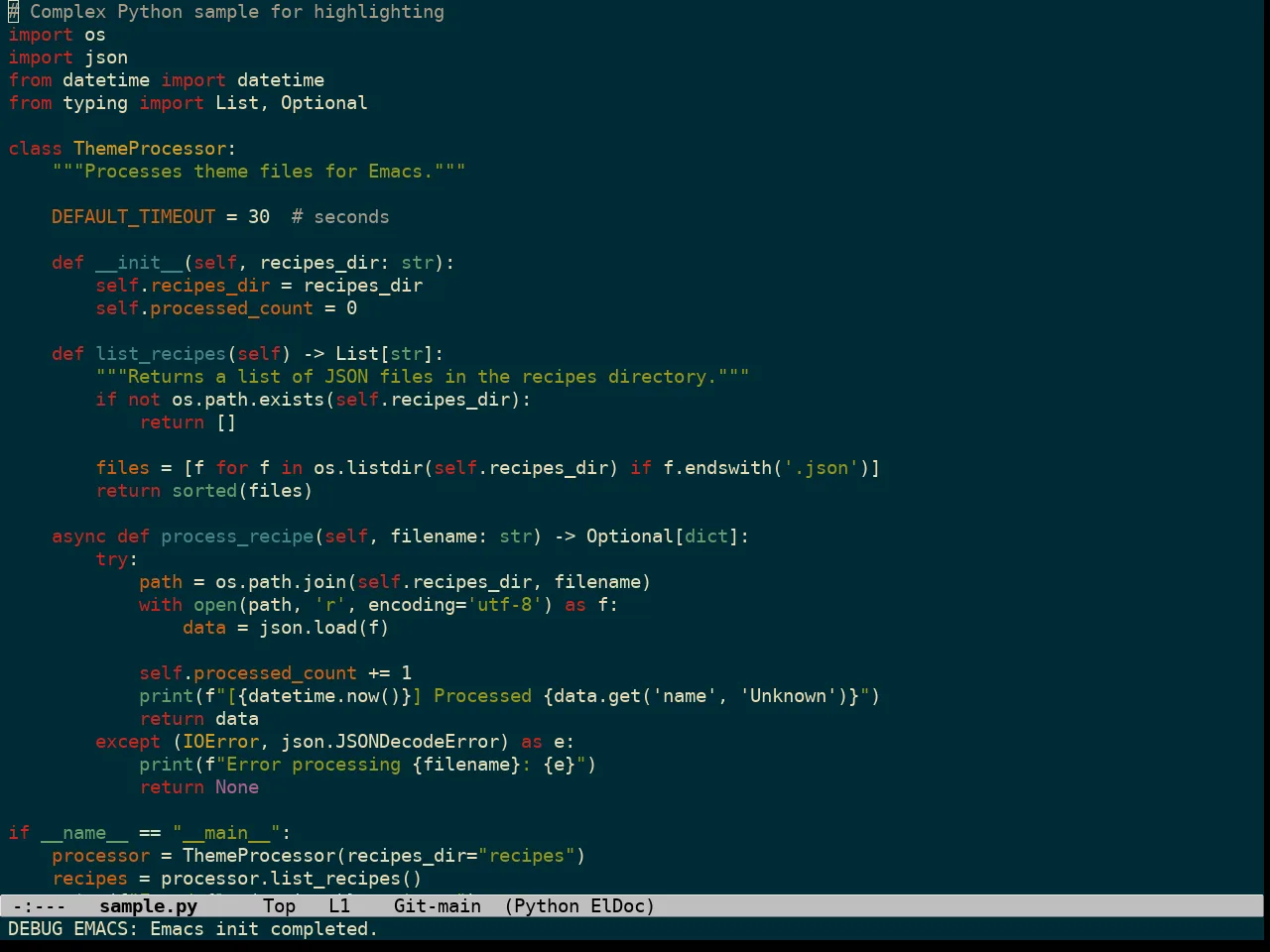
Task: Click the 'from datetime import datetime' line
Action: 166,80
